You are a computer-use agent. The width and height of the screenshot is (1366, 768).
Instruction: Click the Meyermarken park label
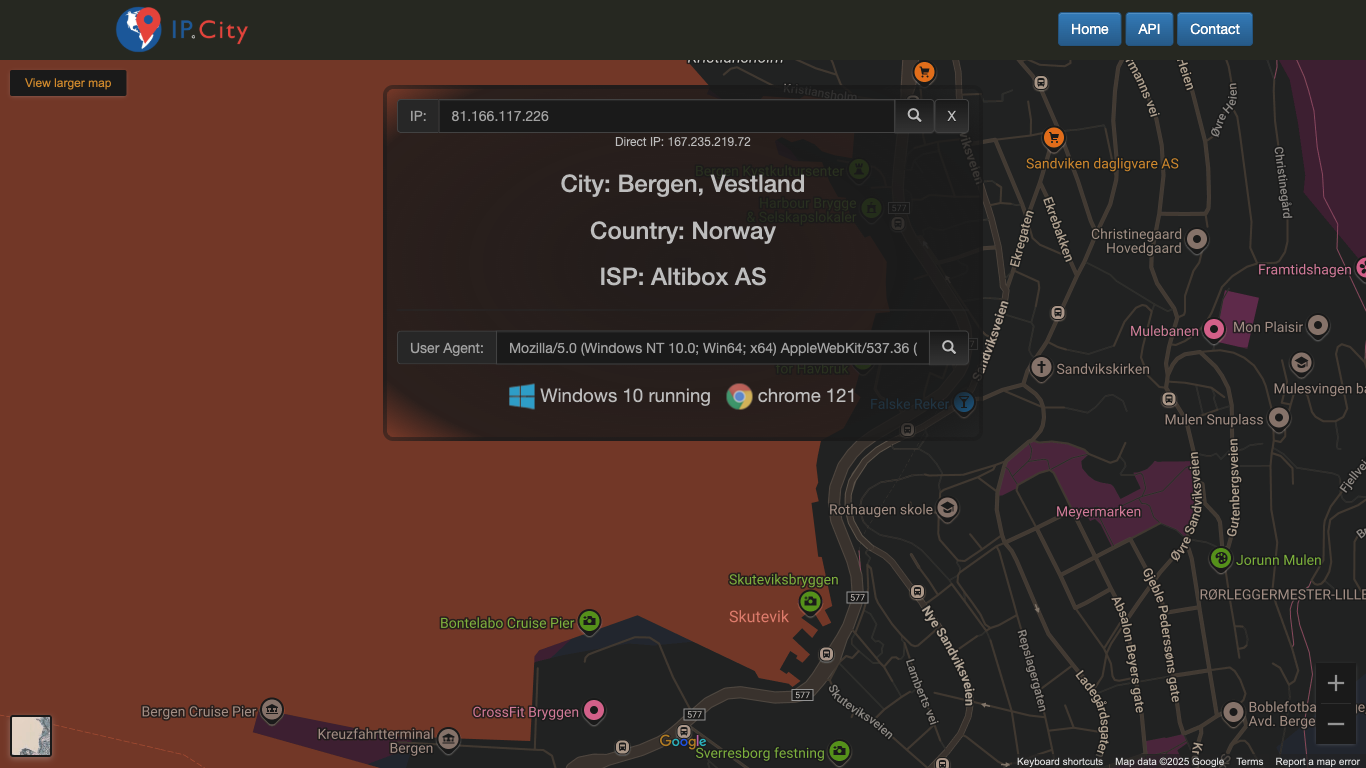pos(1098,512)
